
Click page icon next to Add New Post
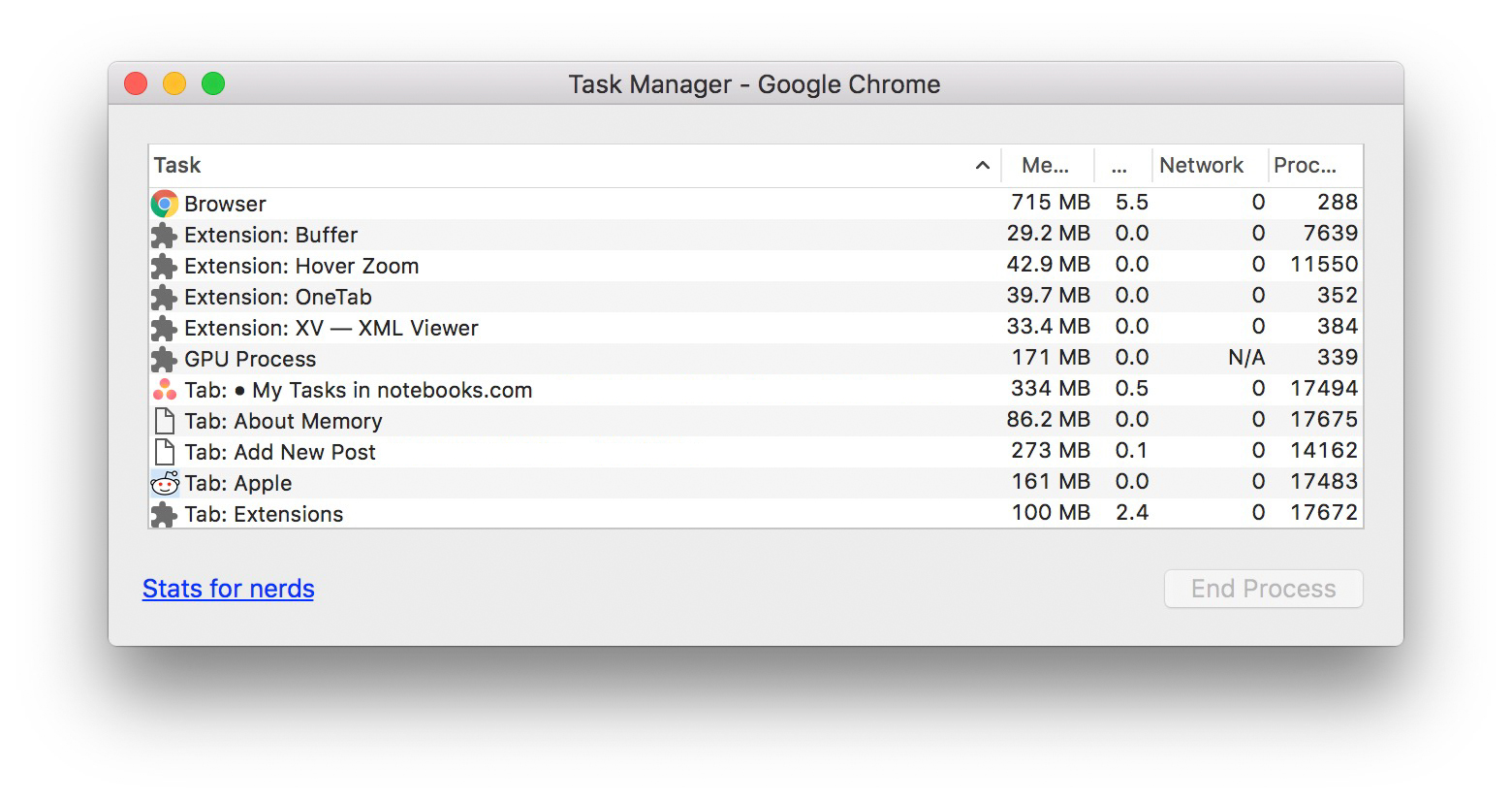(x=165, y=452)
